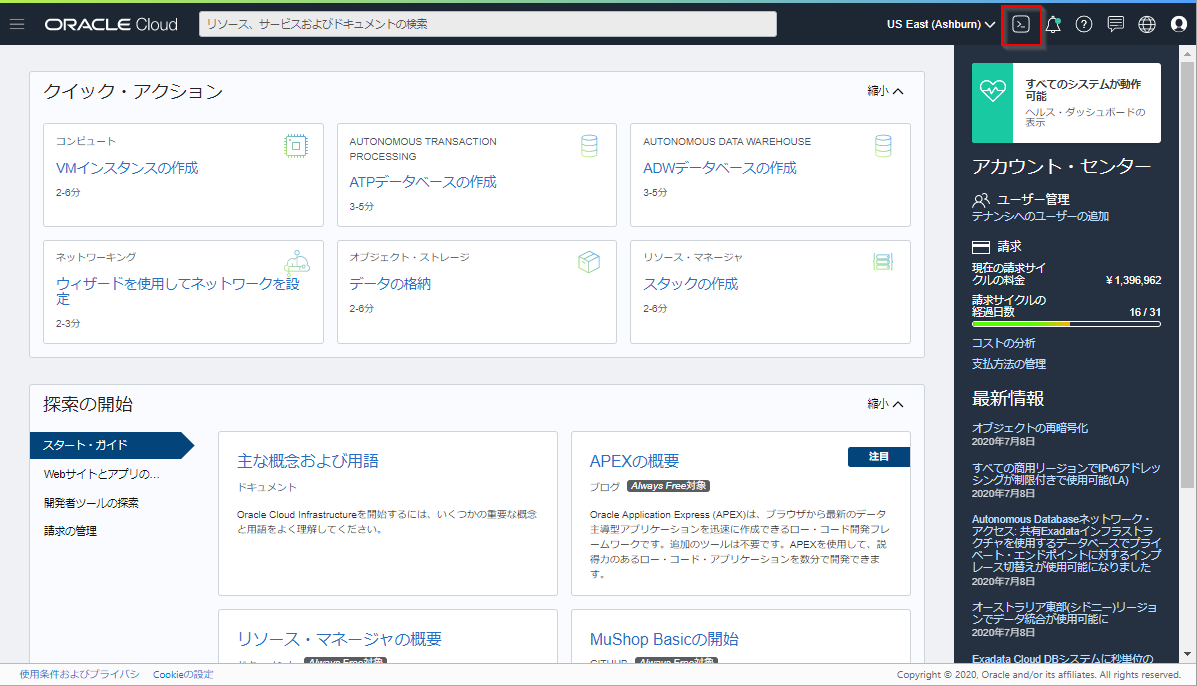Click the resource search input field

coord(488,24)
